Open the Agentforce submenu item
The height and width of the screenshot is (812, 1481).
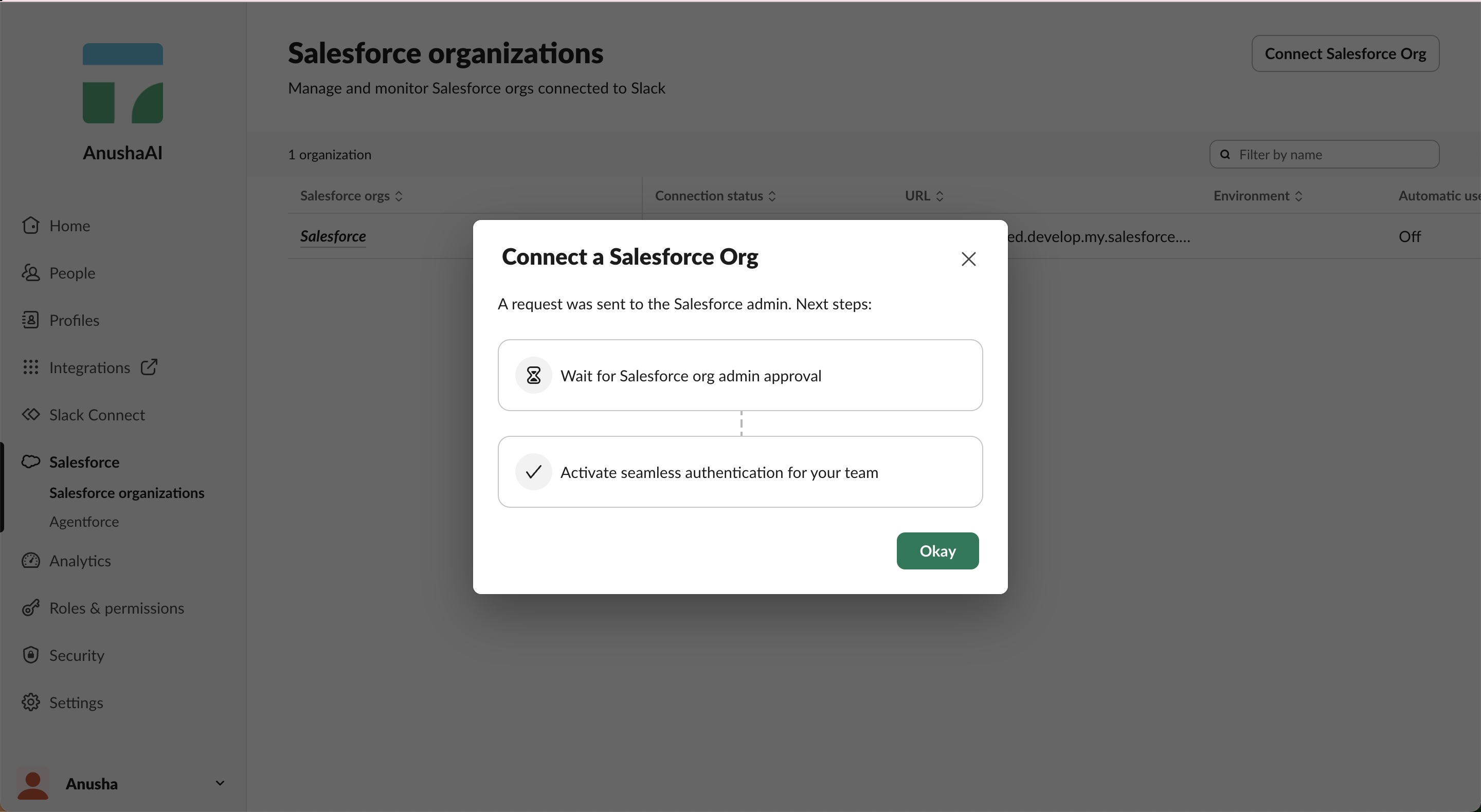pyautogui.click(x=84, y=521)
